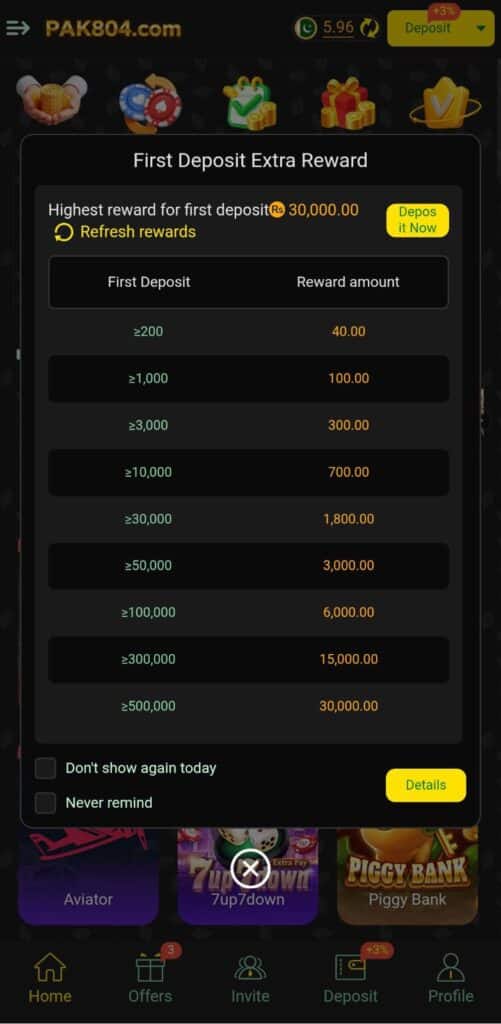The height and width of the screenshot is (1024, 501).
Task: Click Refresh rewards link
Action: coord(125,232)
